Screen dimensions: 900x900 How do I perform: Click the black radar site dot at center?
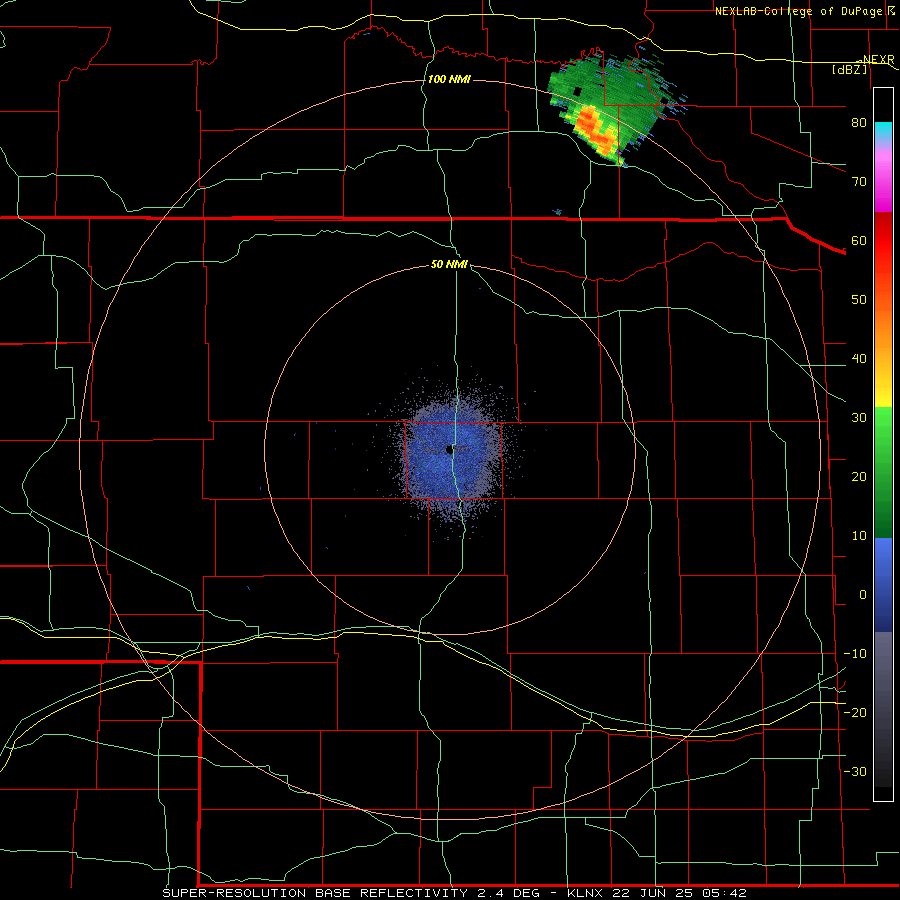coord(449,451)
